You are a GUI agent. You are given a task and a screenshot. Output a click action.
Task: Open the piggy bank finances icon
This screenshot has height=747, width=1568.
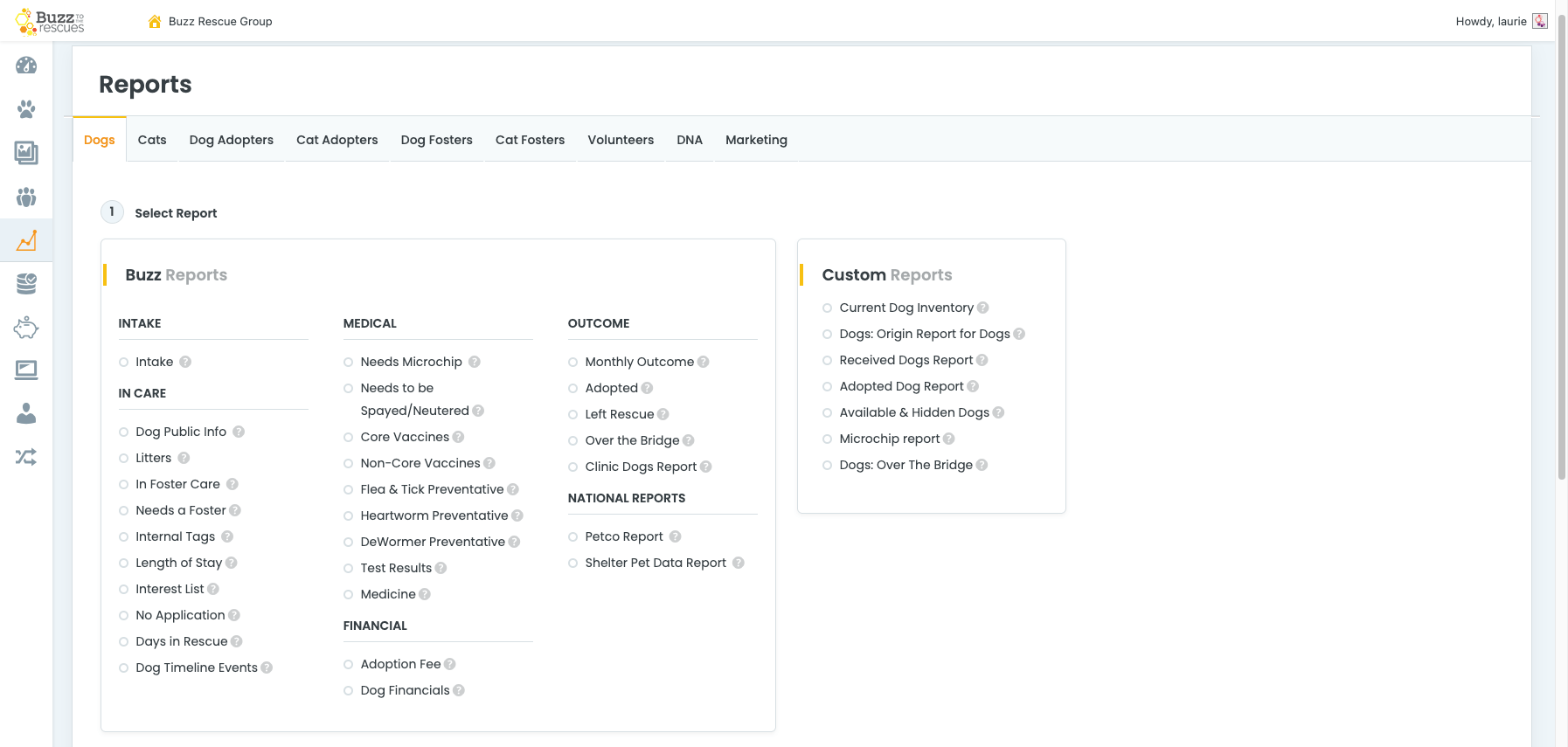pyautogui.click(x=26, y=328)
